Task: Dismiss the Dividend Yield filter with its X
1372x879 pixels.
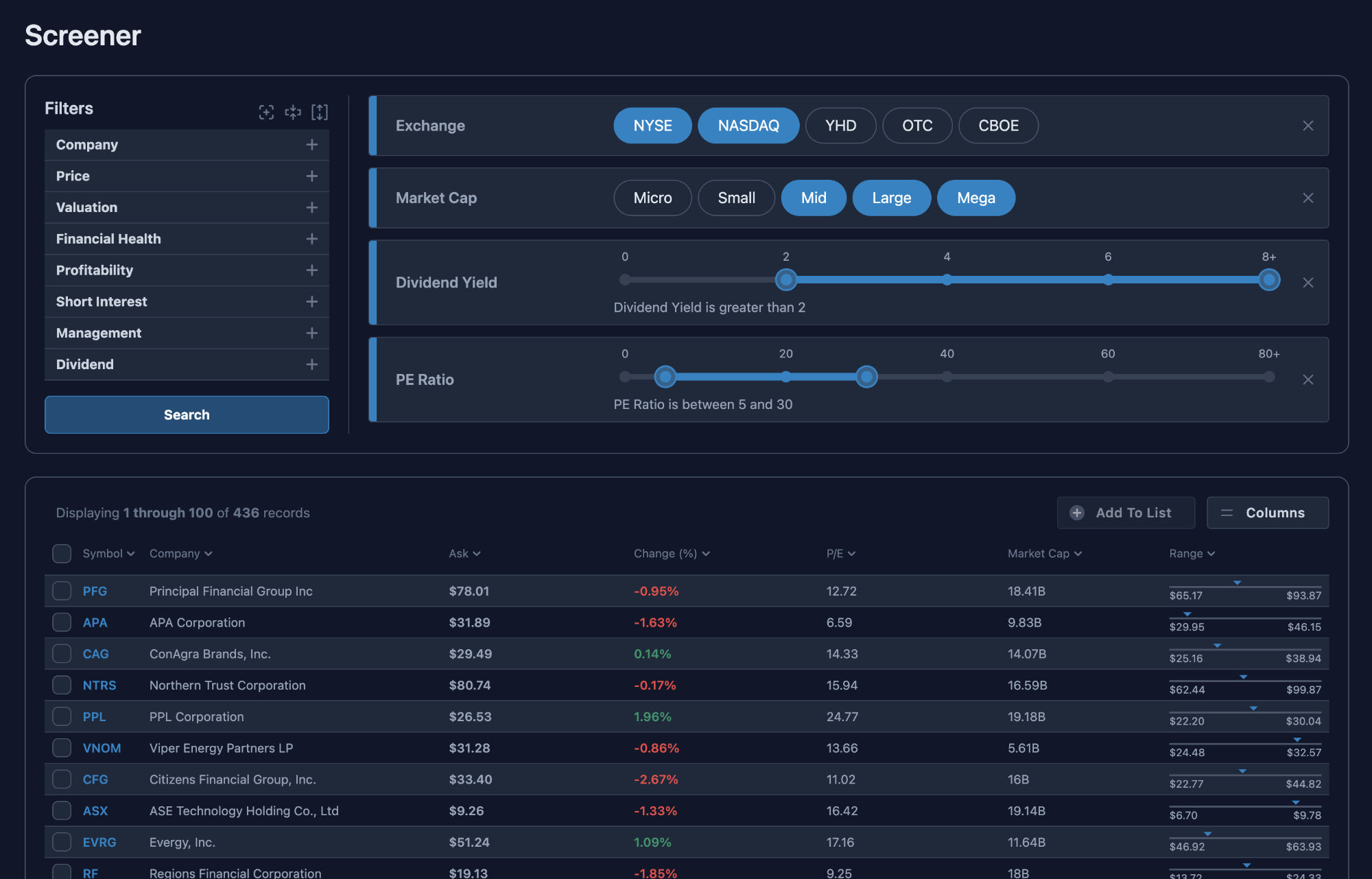Action: coord(1309,282)
